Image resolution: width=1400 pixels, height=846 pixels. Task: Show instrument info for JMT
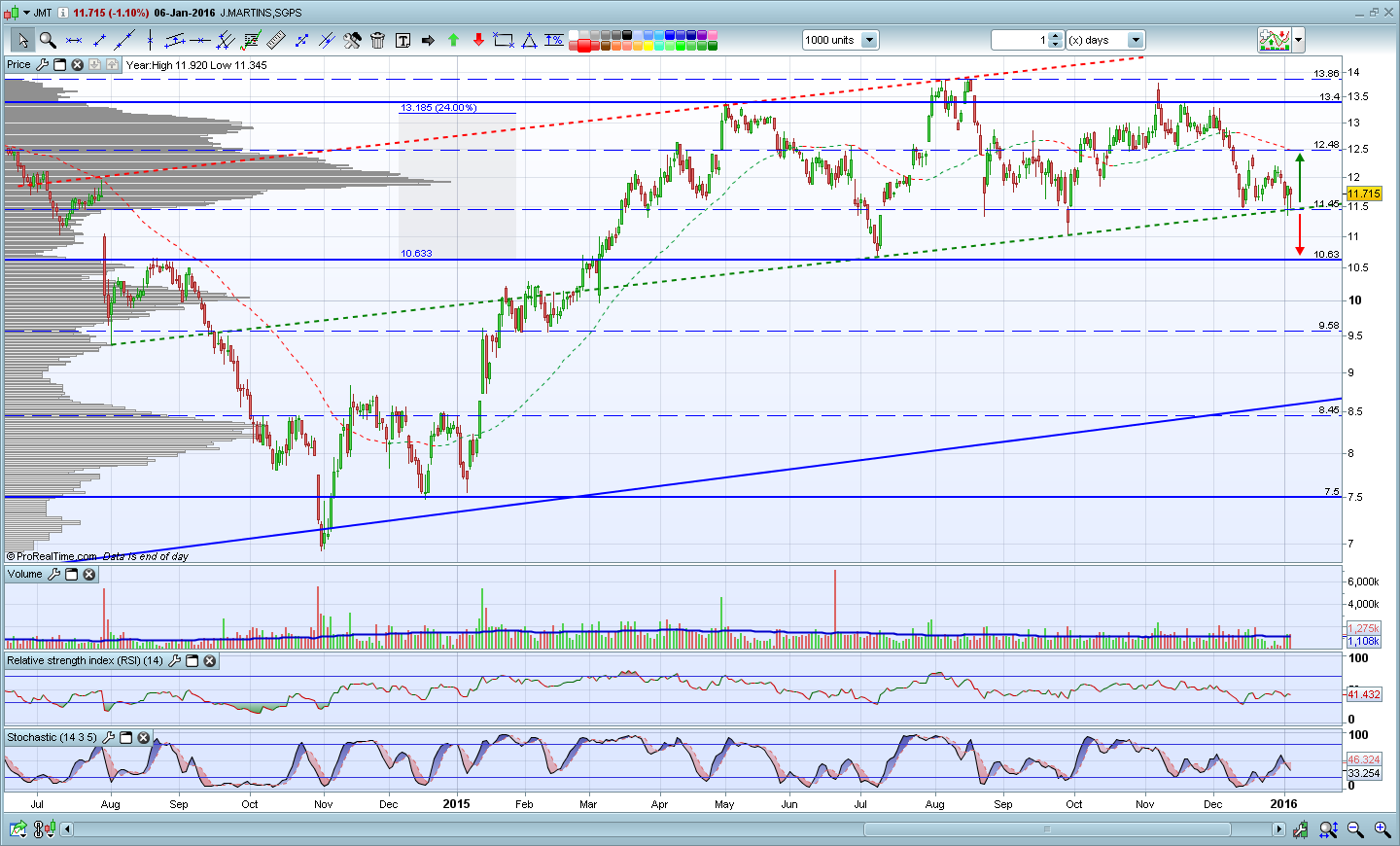point(63,13)
